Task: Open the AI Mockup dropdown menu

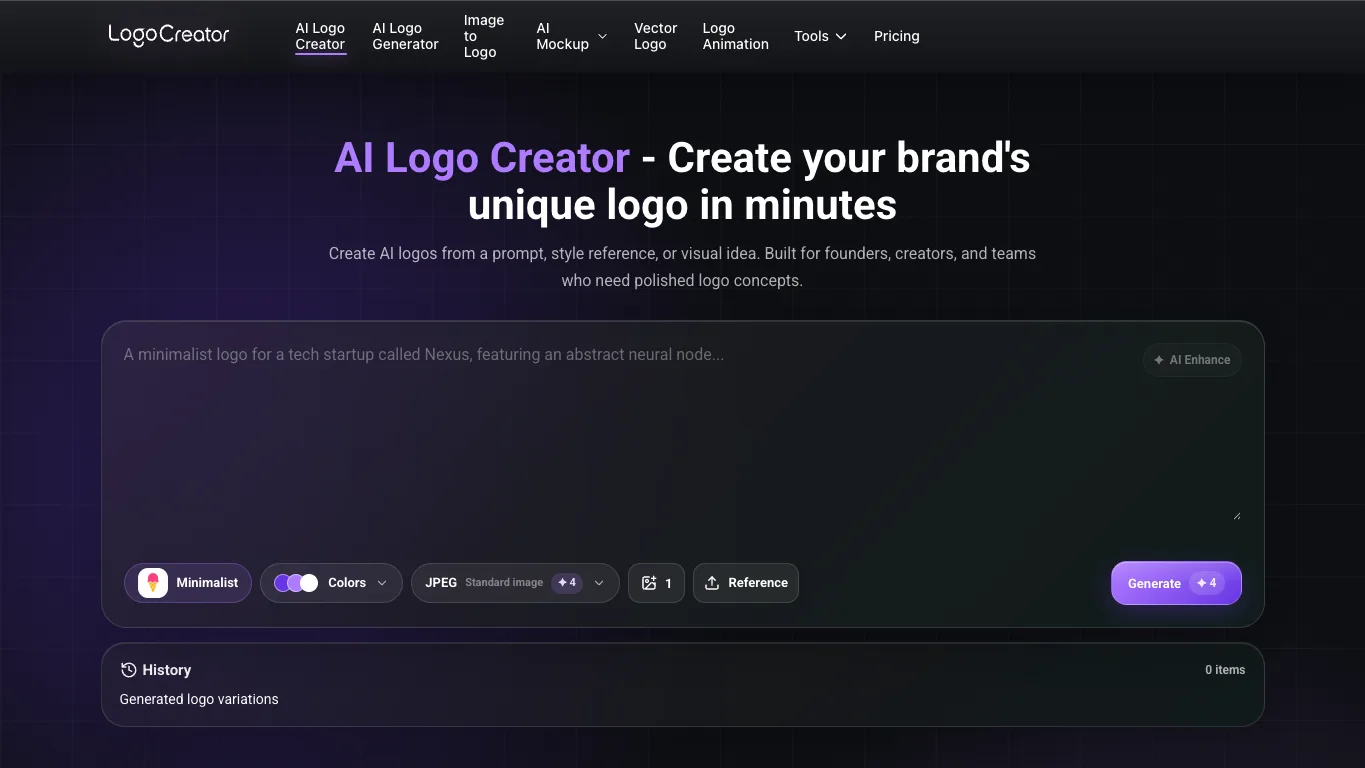Action: (x=571, y=36)
